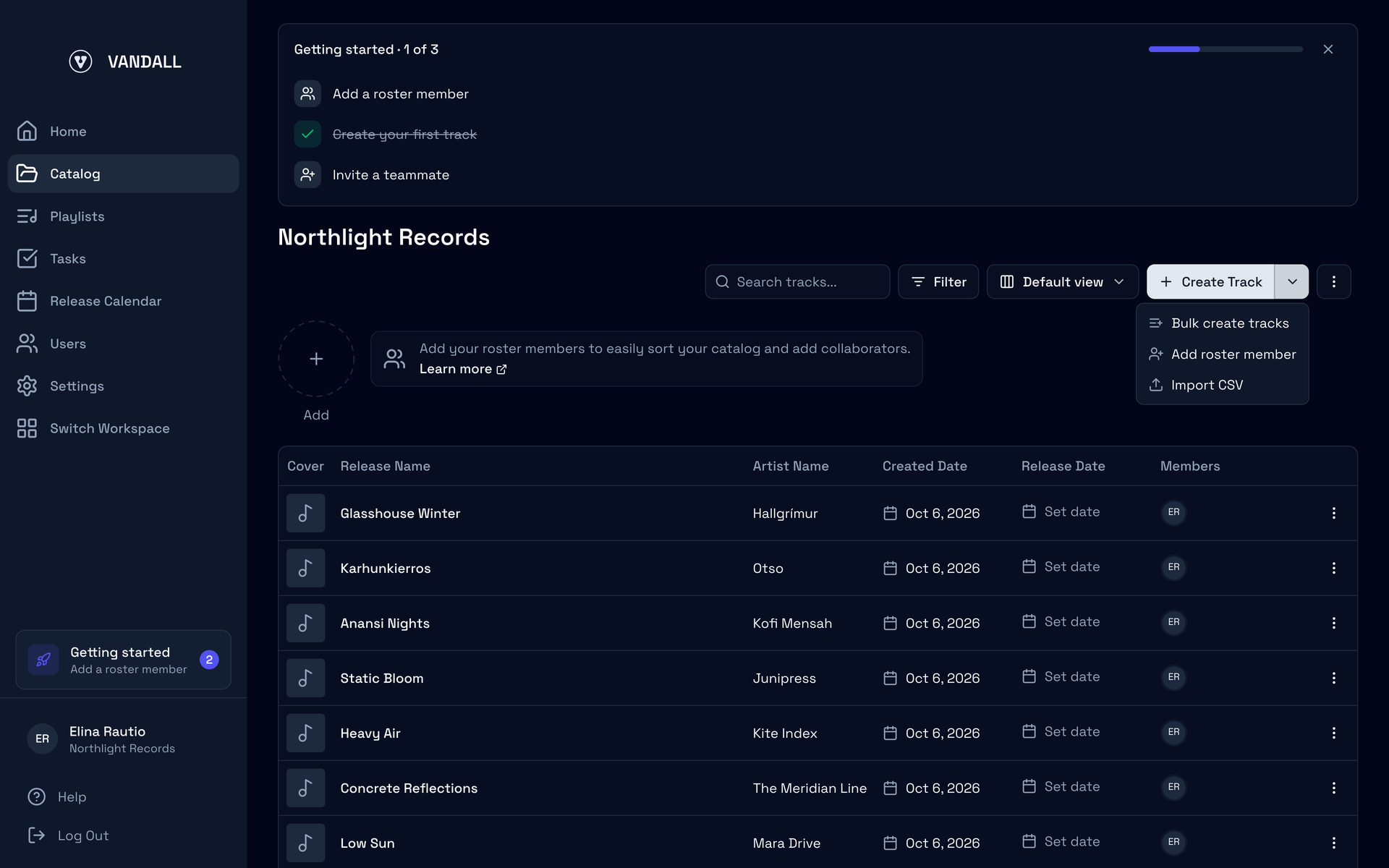Open Elina Rautio profile card
This screenshot has width=1389, height=868.
click(123, 739)
